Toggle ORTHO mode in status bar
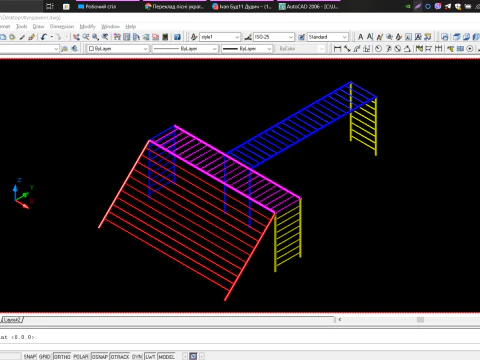This screenshot has height=360, width=480. (x=62, y=356)
